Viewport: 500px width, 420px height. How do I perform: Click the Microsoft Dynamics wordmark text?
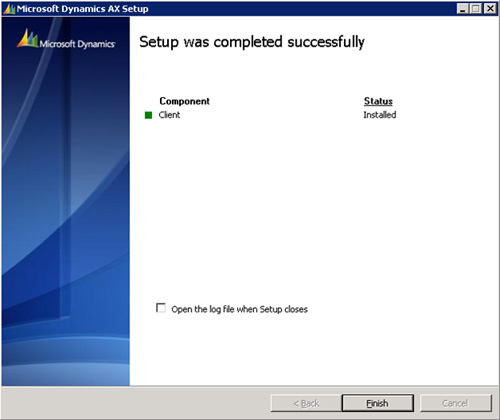pos(77,44)
